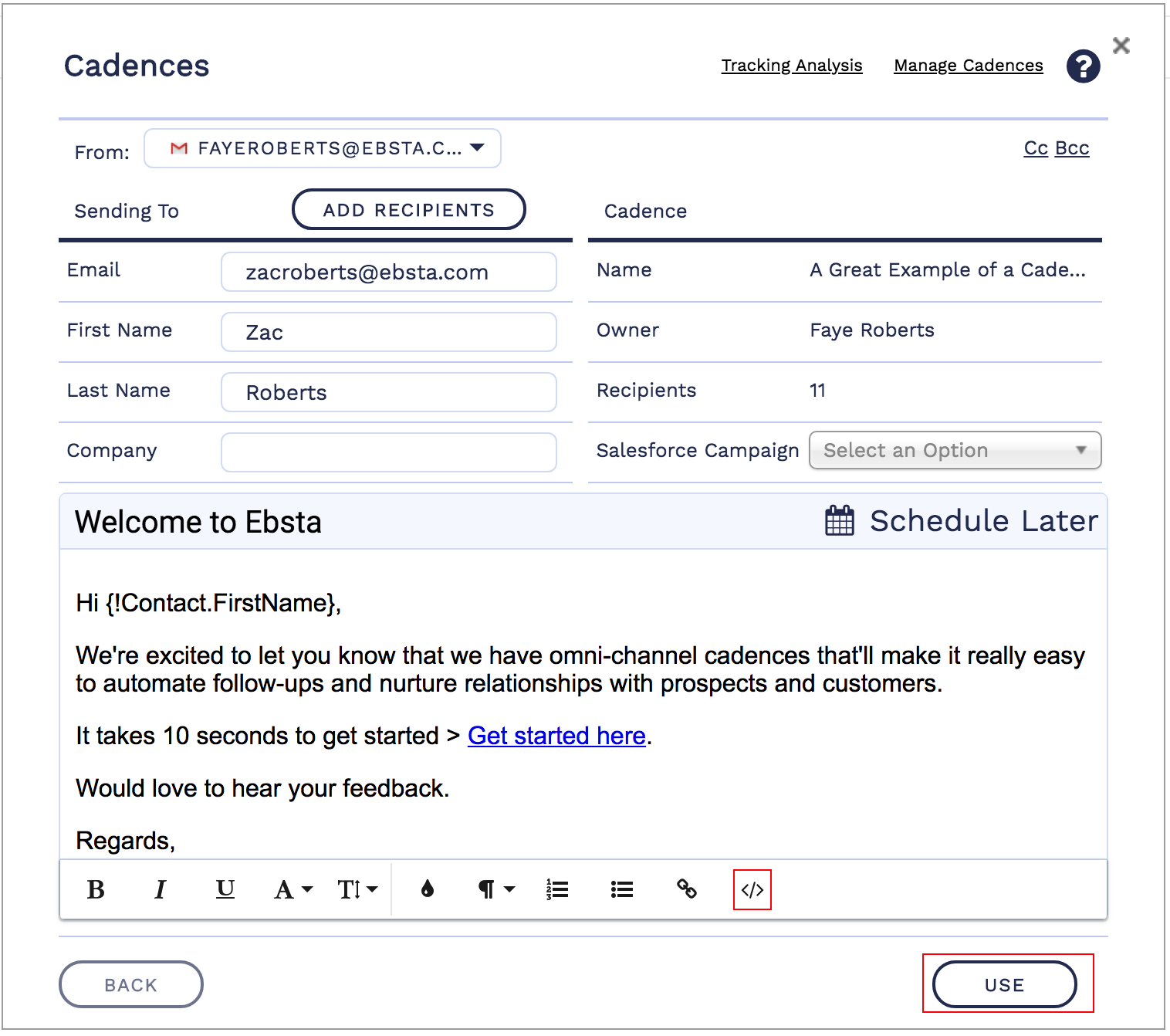Toggle italic formatting in editor
This screenshot has height=1036, width=1170.
coord(160,890)
